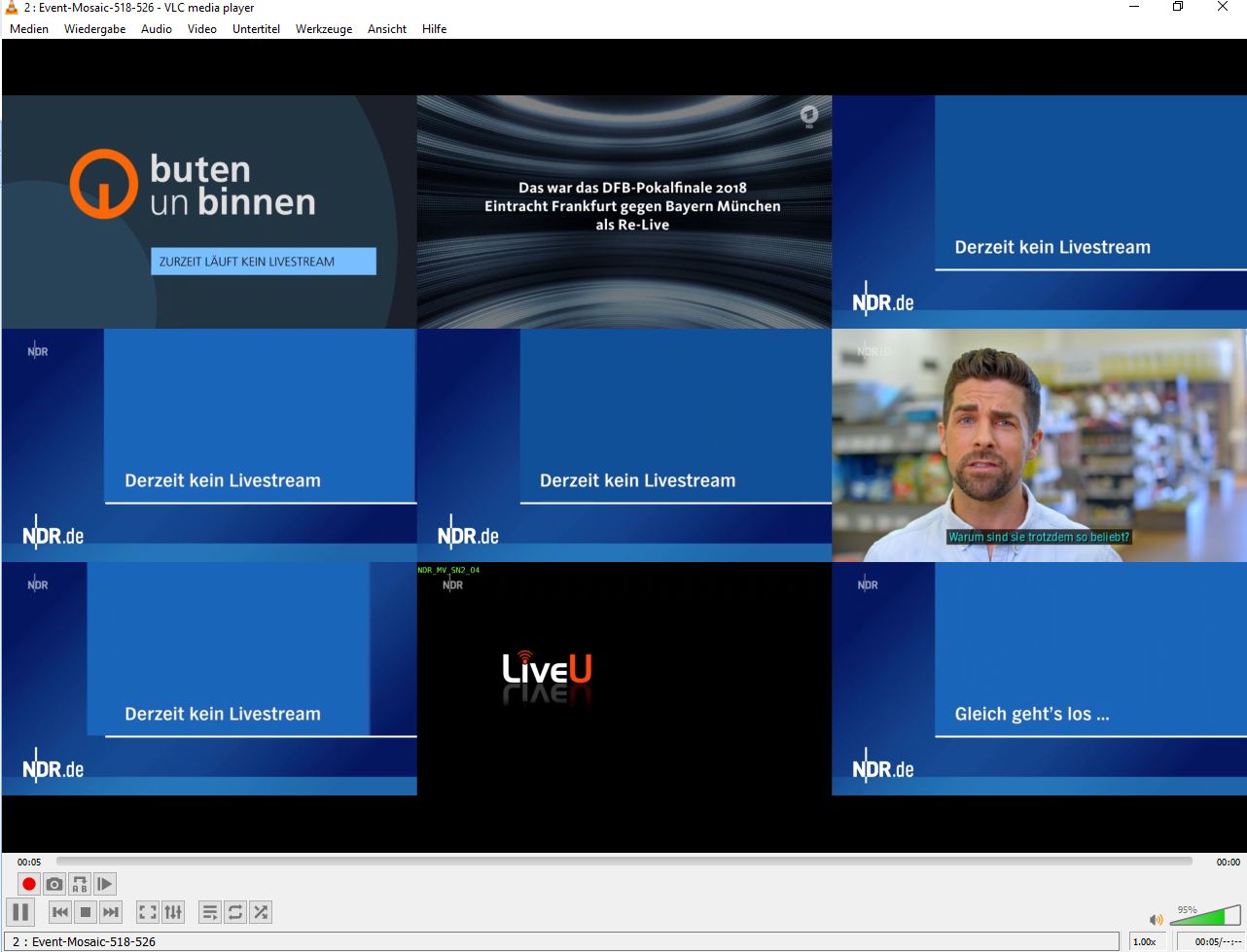Click the remaining time label 00:00
The width and height of the screenshot is (1247, 952).
[x=1229, y=862]
